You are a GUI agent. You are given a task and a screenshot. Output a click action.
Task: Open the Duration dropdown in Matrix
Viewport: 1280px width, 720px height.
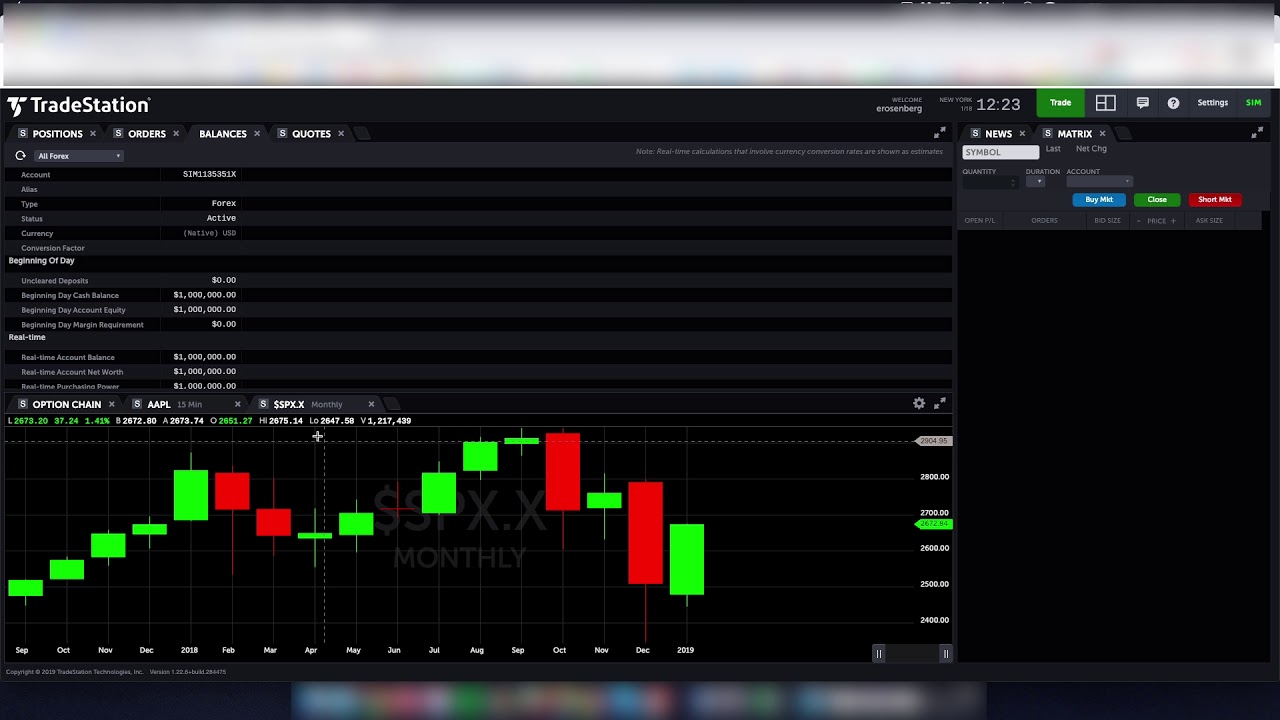click(1036, 181)
